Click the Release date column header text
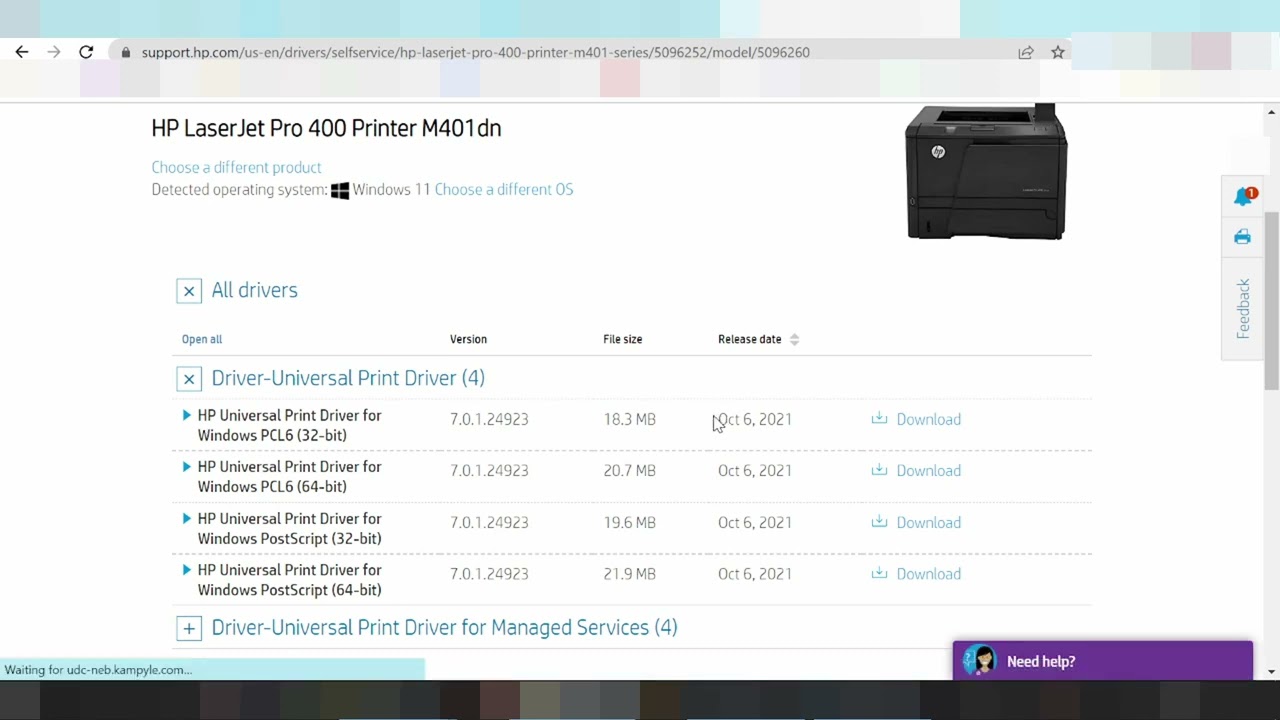This screenshot has height=720, width=1280. pos(749,339)
